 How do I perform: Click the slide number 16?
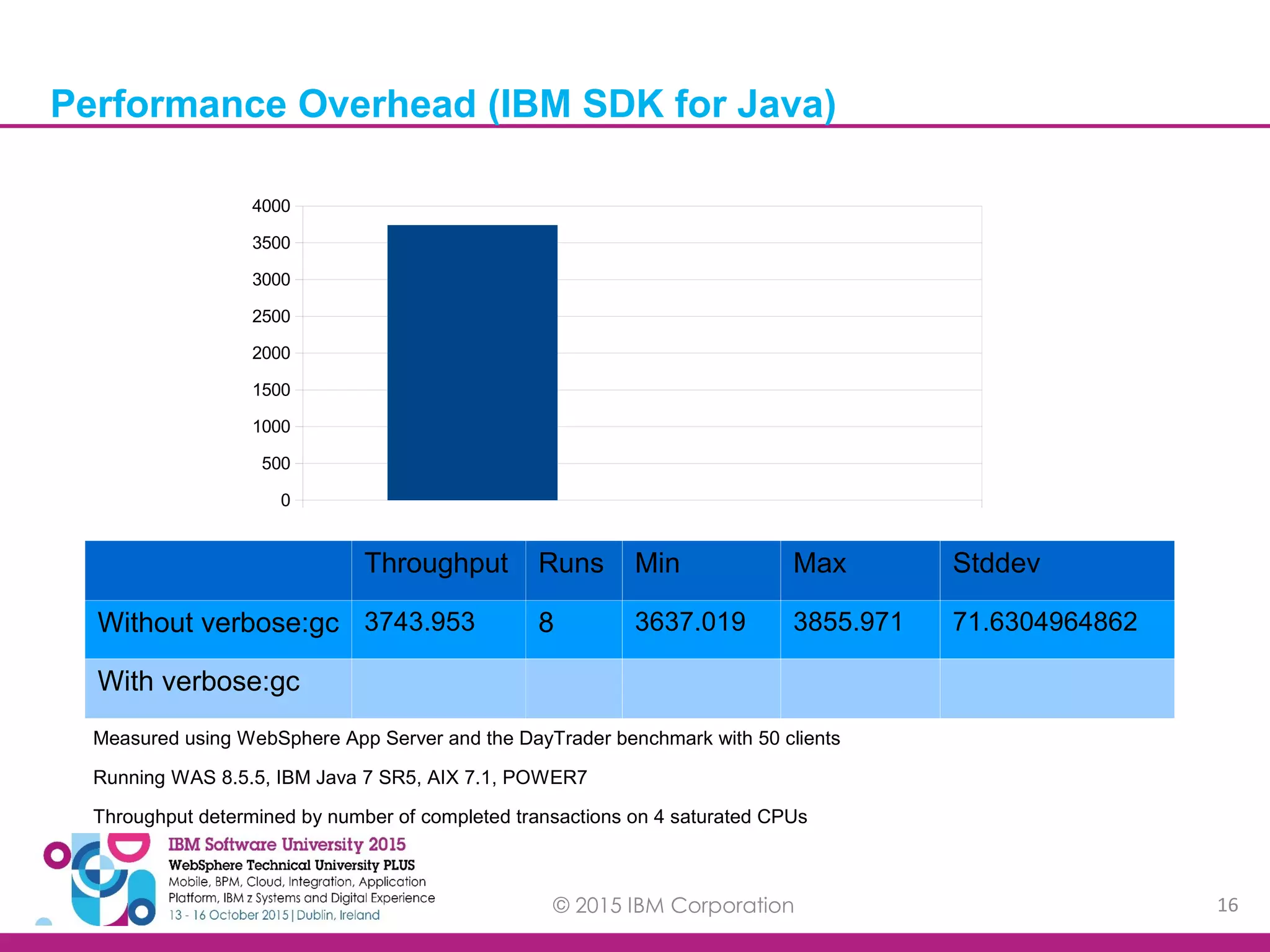coord(1227,905)
